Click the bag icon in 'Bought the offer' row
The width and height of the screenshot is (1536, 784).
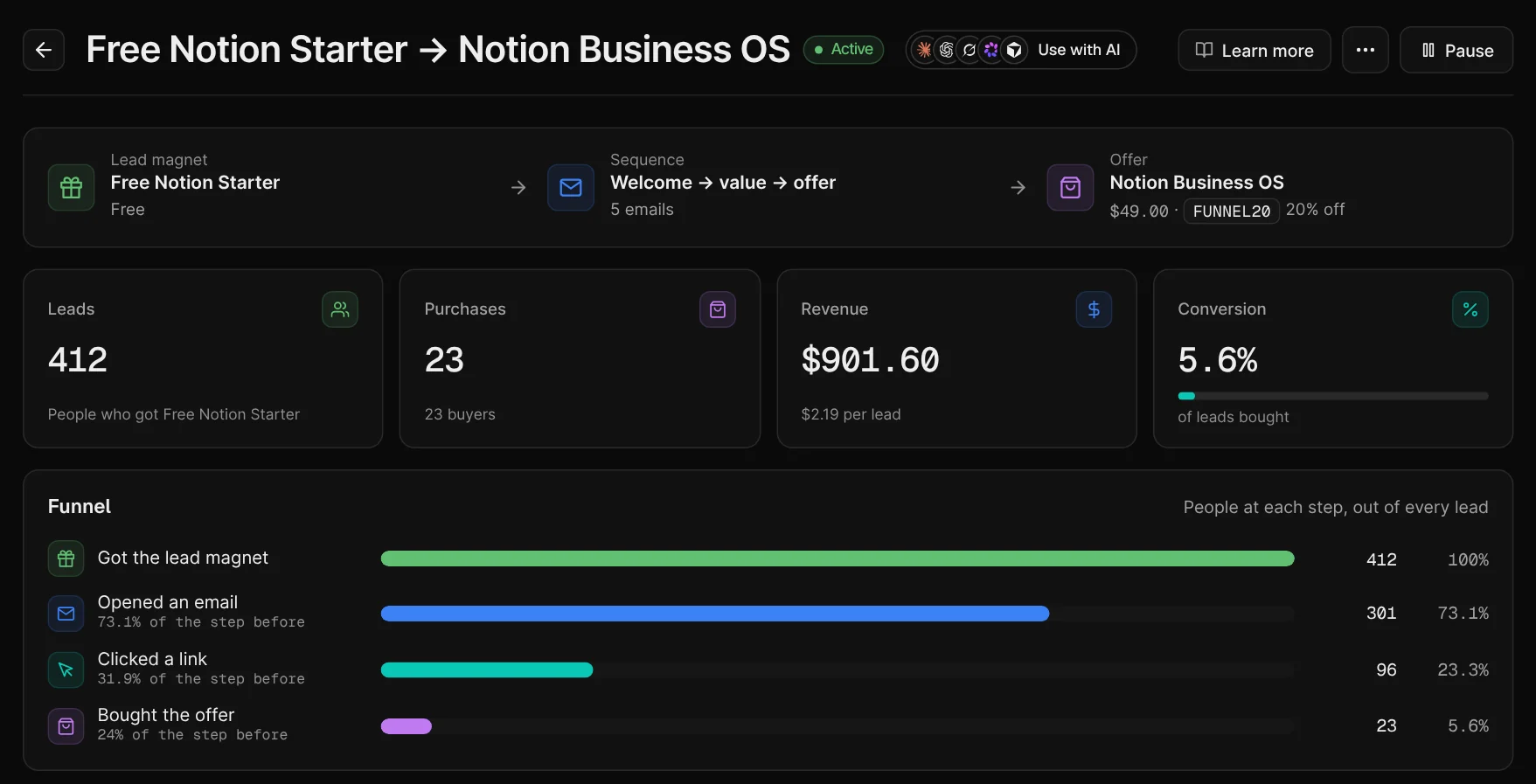coord(66,725)
